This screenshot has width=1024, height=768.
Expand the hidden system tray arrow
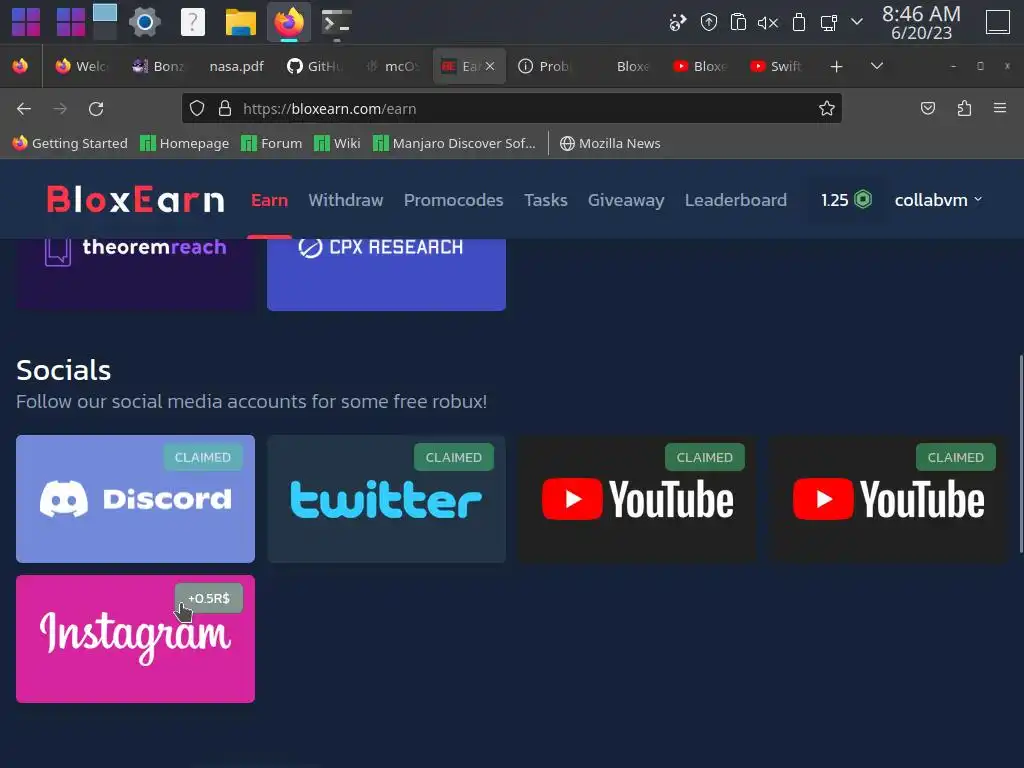point(857,22)
